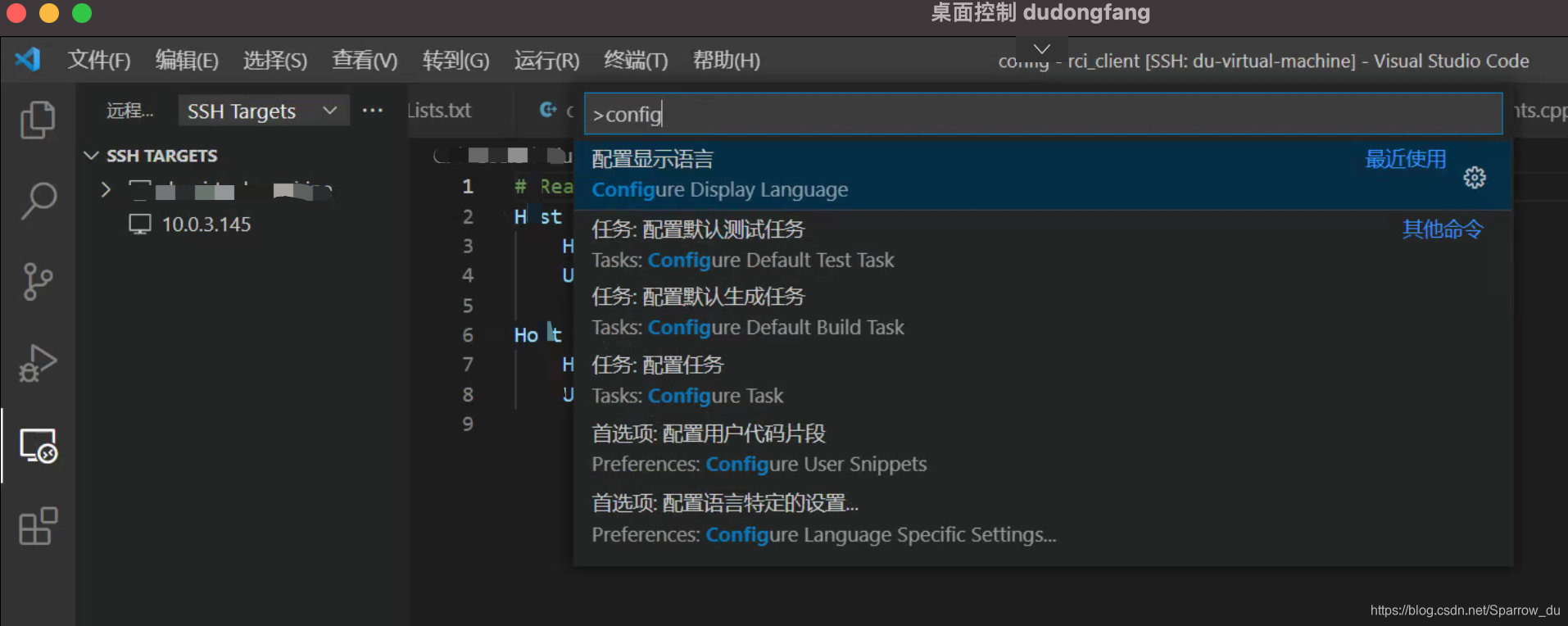Open the Explorer view in activity bar
Image resolution: width=1568 pixels, height=626 pixels.
coord(38,120)
